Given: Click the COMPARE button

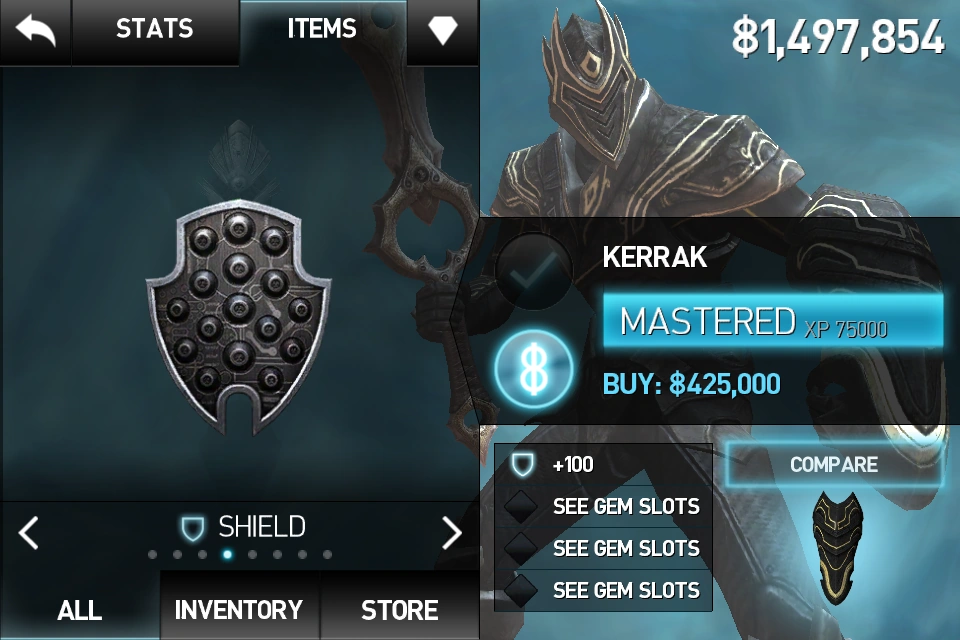Looking at the screenshot, I should point(834,465).
